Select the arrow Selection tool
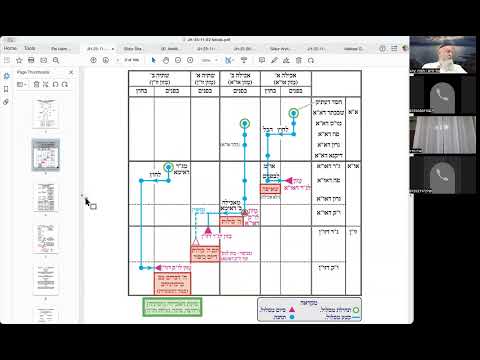480x360 pixels. pyautogui.click(x=154, y=60)
